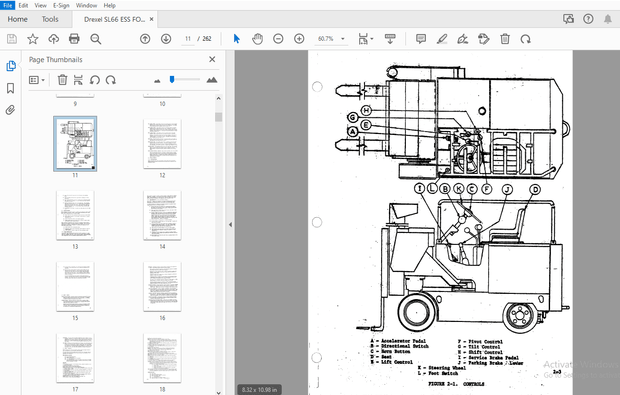This screenshot has height=395, width=620.
Task: Select page 11 thumbnail
Action: coord(75,144)
